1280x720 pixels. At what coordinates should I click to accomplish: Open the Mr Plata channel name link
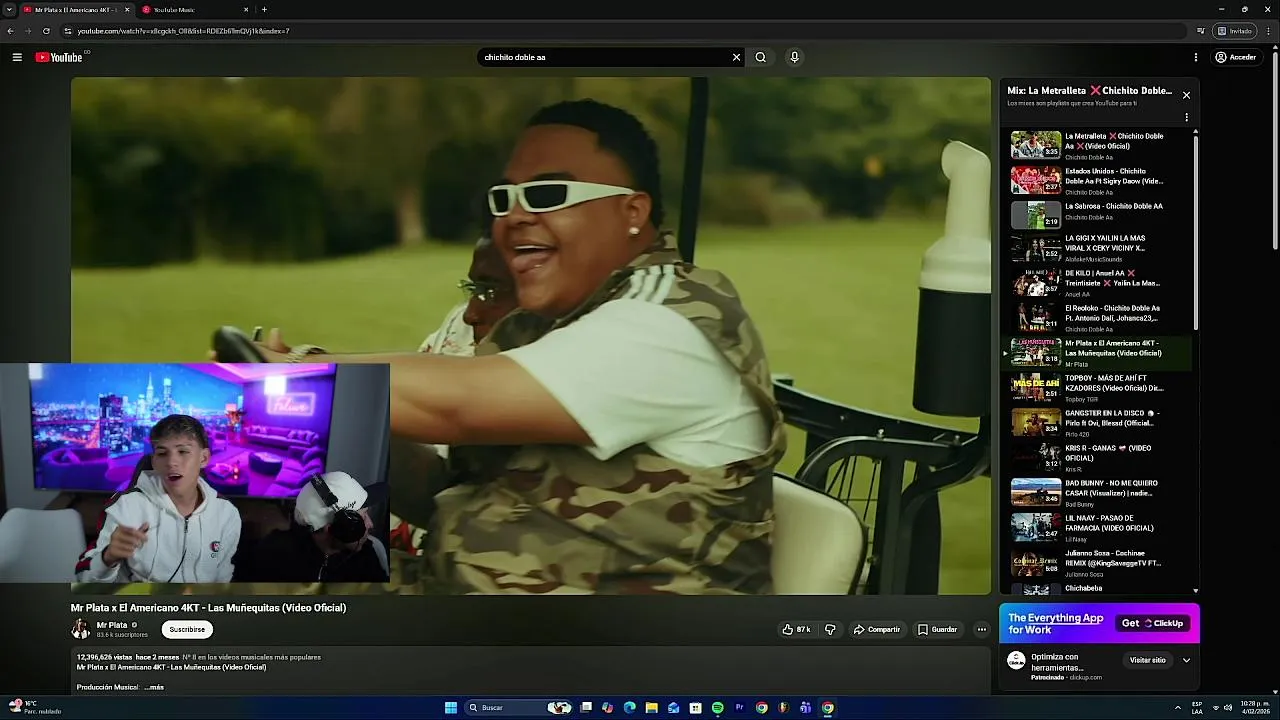point(112,625)
